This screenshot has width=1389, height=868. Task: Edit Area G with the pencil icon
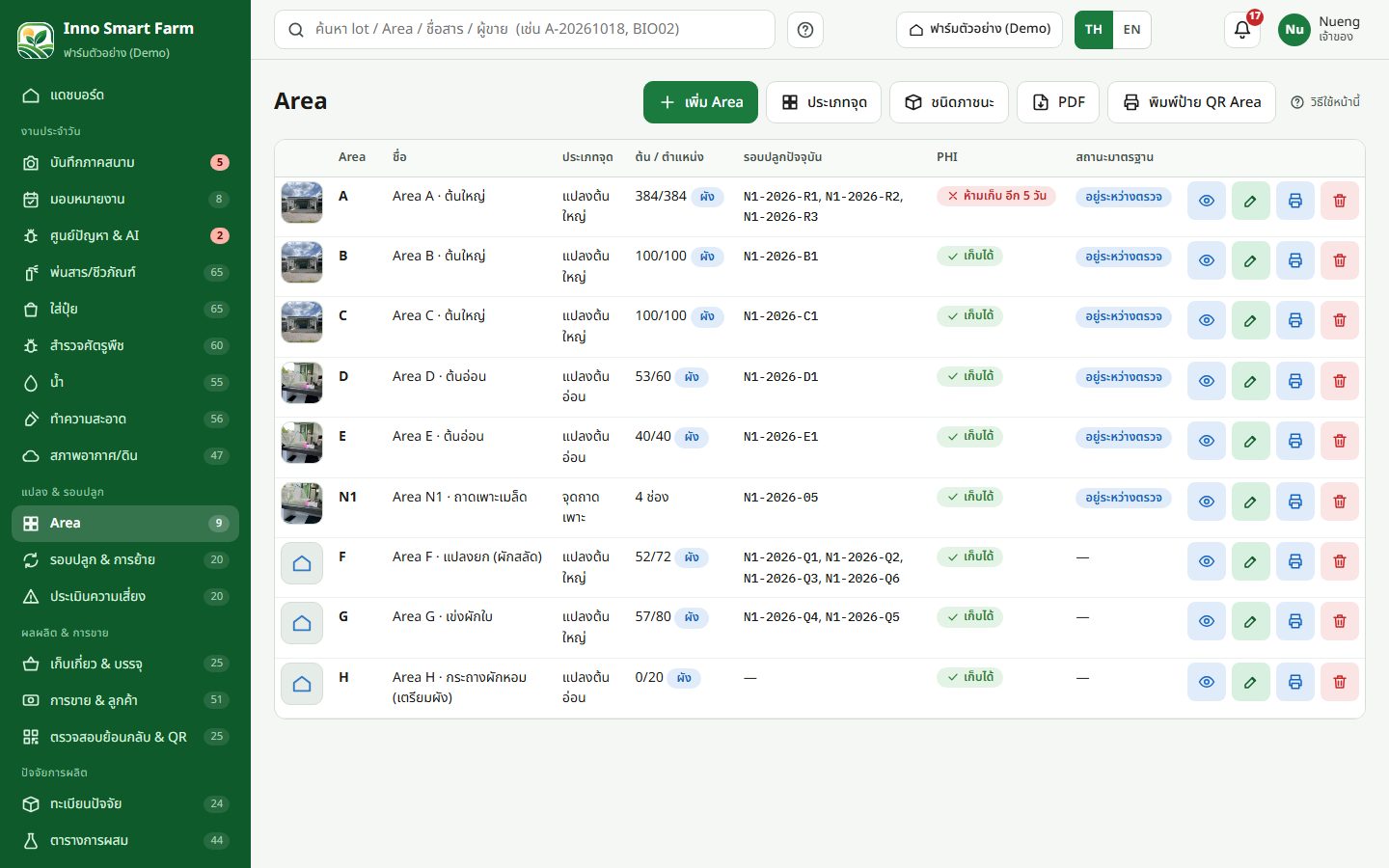[x=1251, y=621]
